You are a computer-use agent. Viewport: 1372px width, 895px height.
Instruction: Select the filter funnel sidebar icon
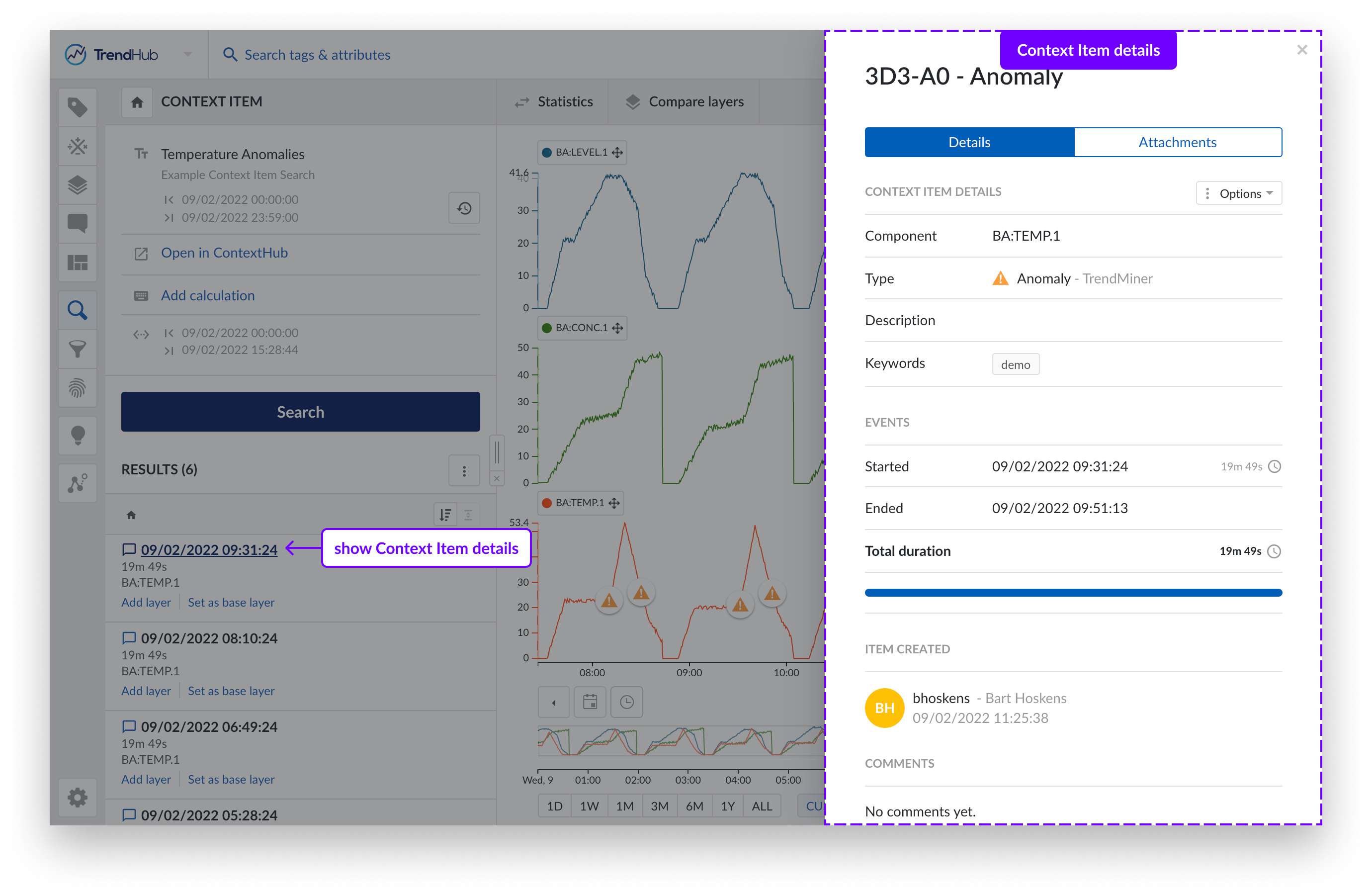point(77,349)
